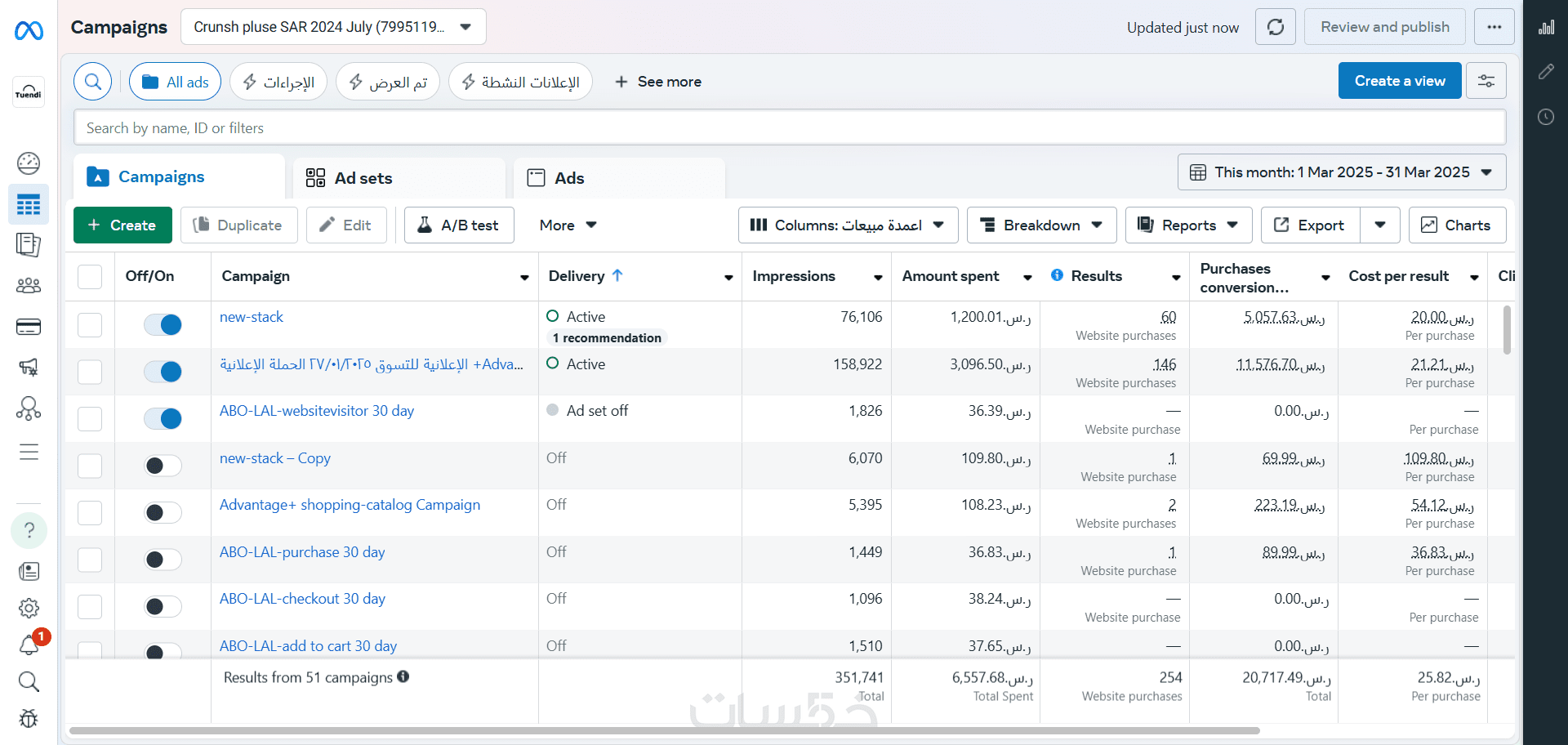Click the refresh data icon
This screenshot has width=1568, height=745.
(x=1275, y=27)
